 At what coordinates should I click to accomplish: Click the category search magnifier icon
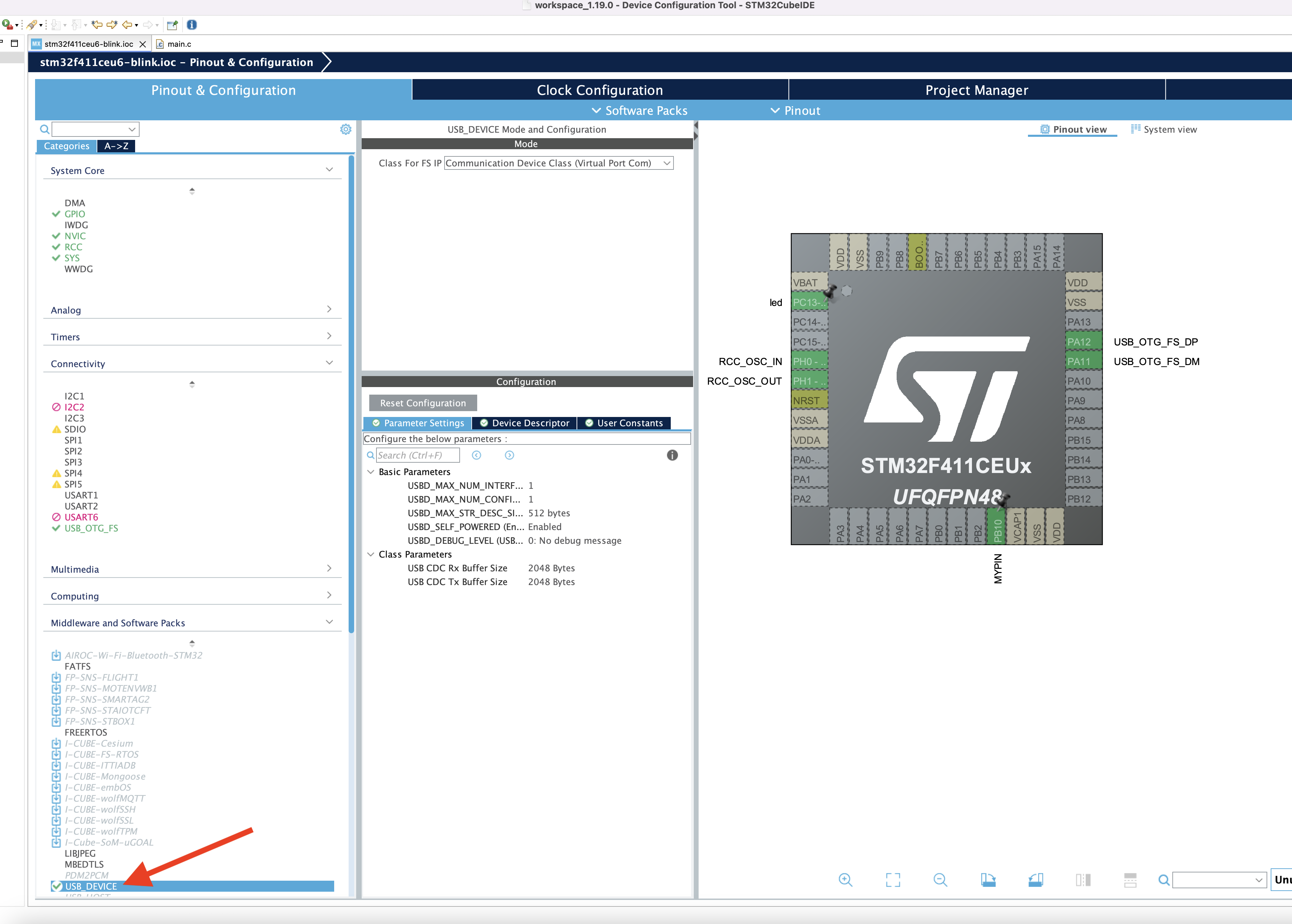[44, 129]
